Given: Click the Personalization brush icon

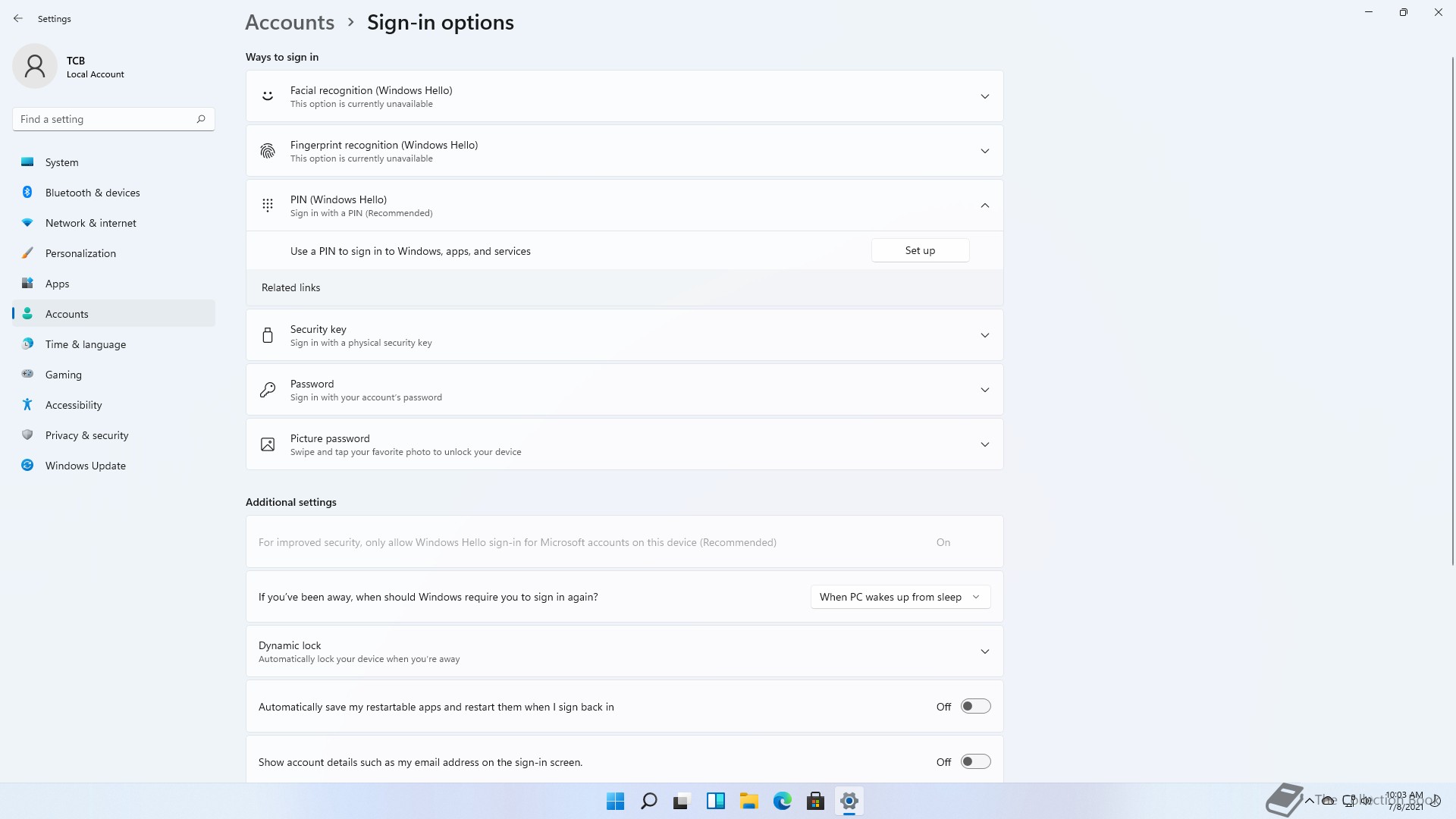Looking at the screenshot, I should (x=27, y=253).
